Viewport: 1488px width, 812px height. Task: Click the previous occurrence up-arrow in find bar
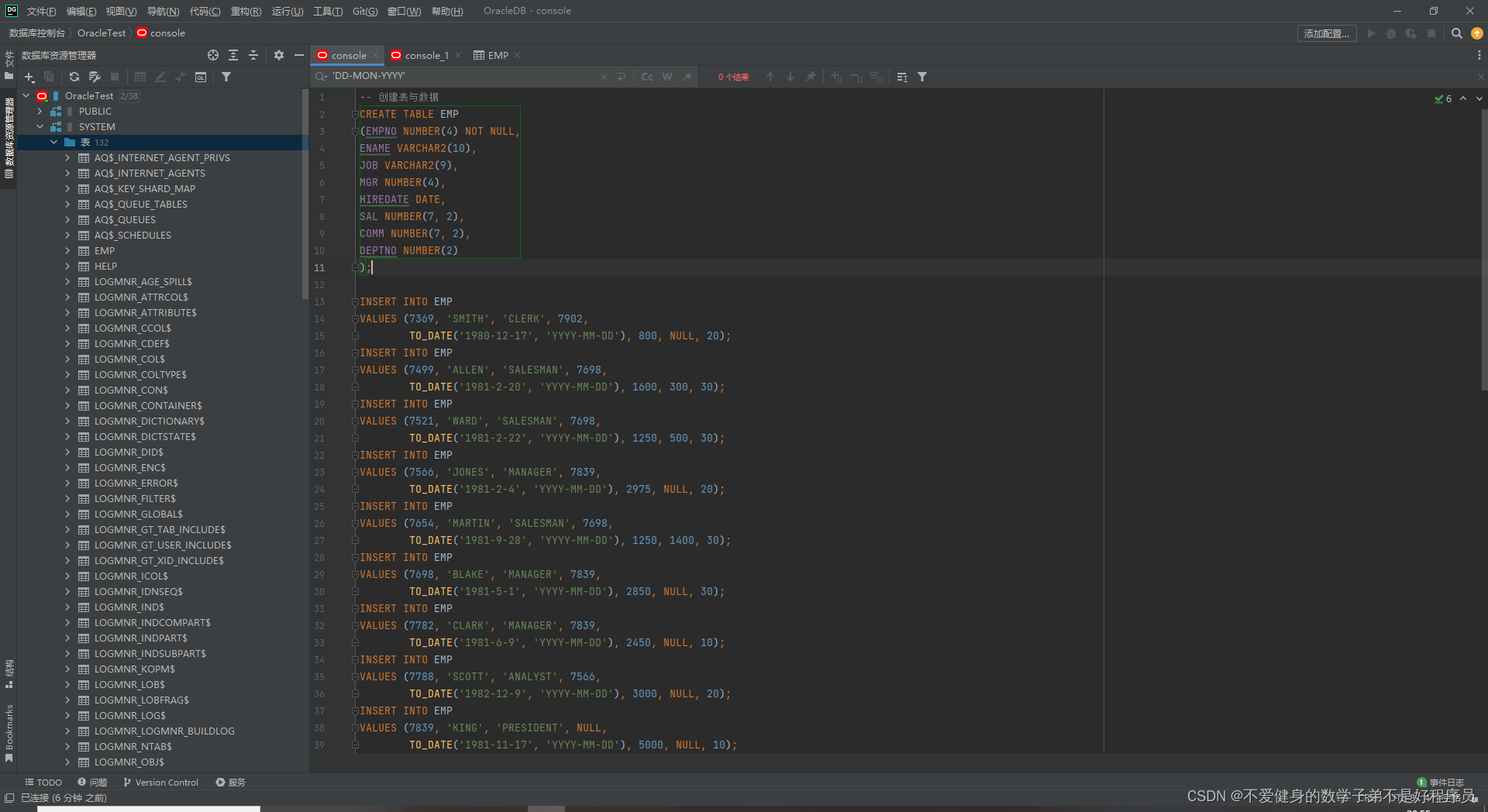pyautogui.click(x=770, y=77)
